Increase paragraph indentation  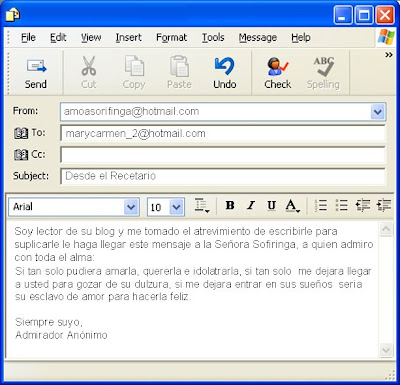[384, 206]
